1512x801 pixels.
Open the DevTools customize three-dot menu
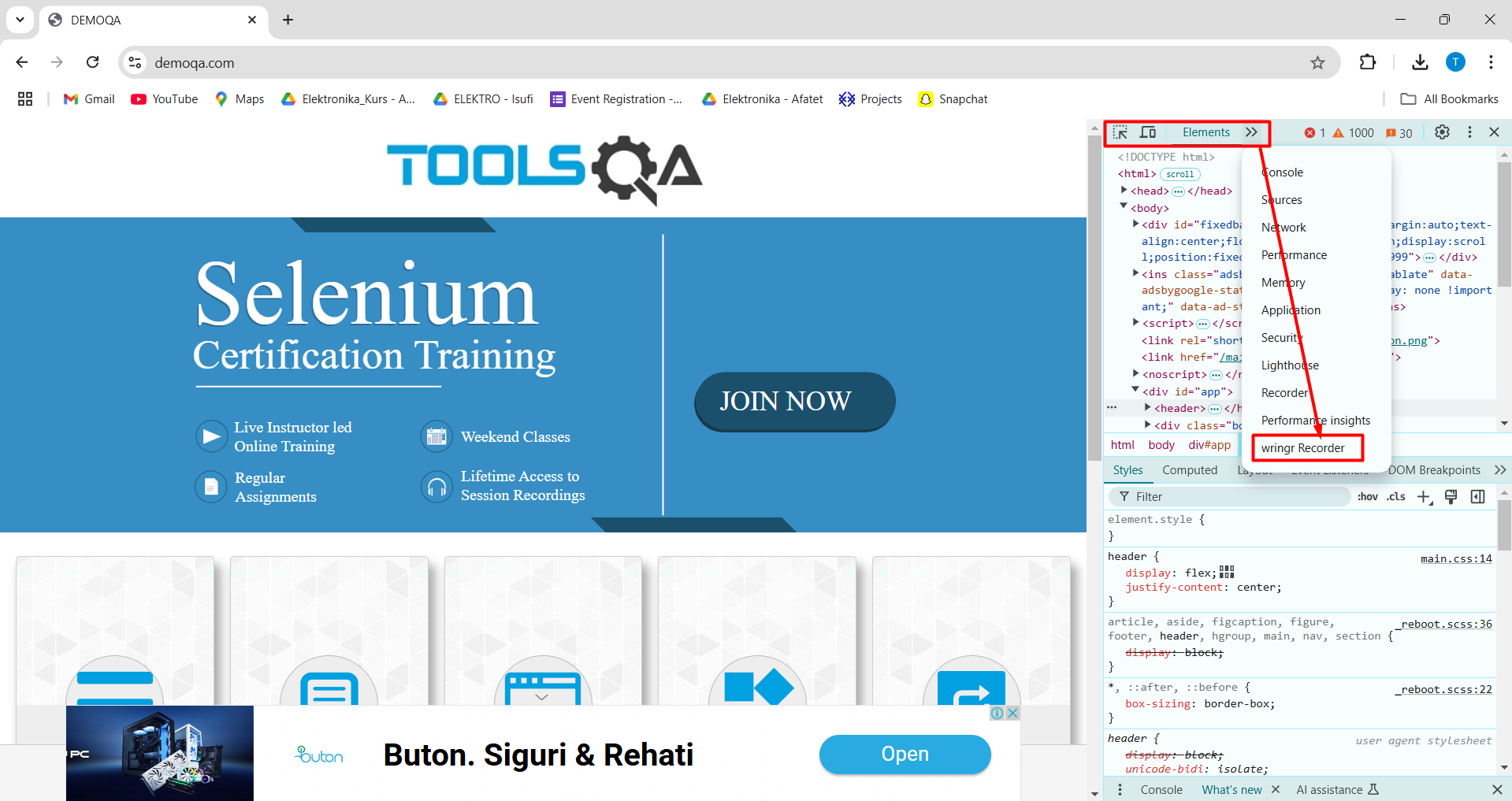1469,132
